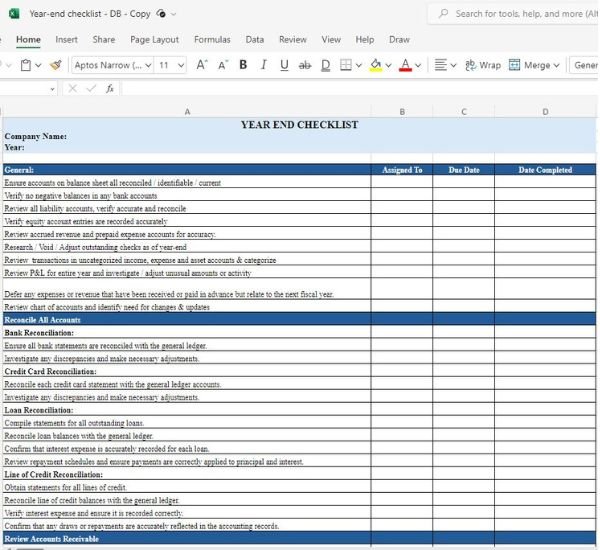Viewport: 600px width, 550px height.
Task: Apply the red Font color A
Action: click(x=405, y=65)
